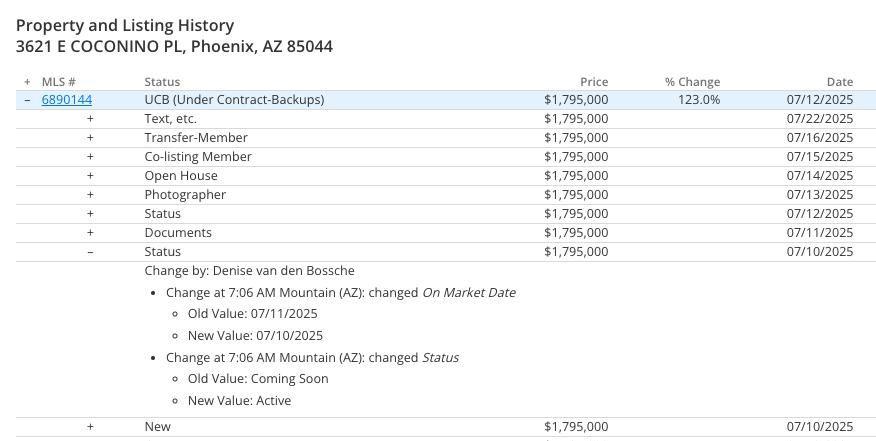Click the Date column header
Image resolution: width=876 pixels, height=441 pixels.
pyautogui.click(x=839, y=82)
